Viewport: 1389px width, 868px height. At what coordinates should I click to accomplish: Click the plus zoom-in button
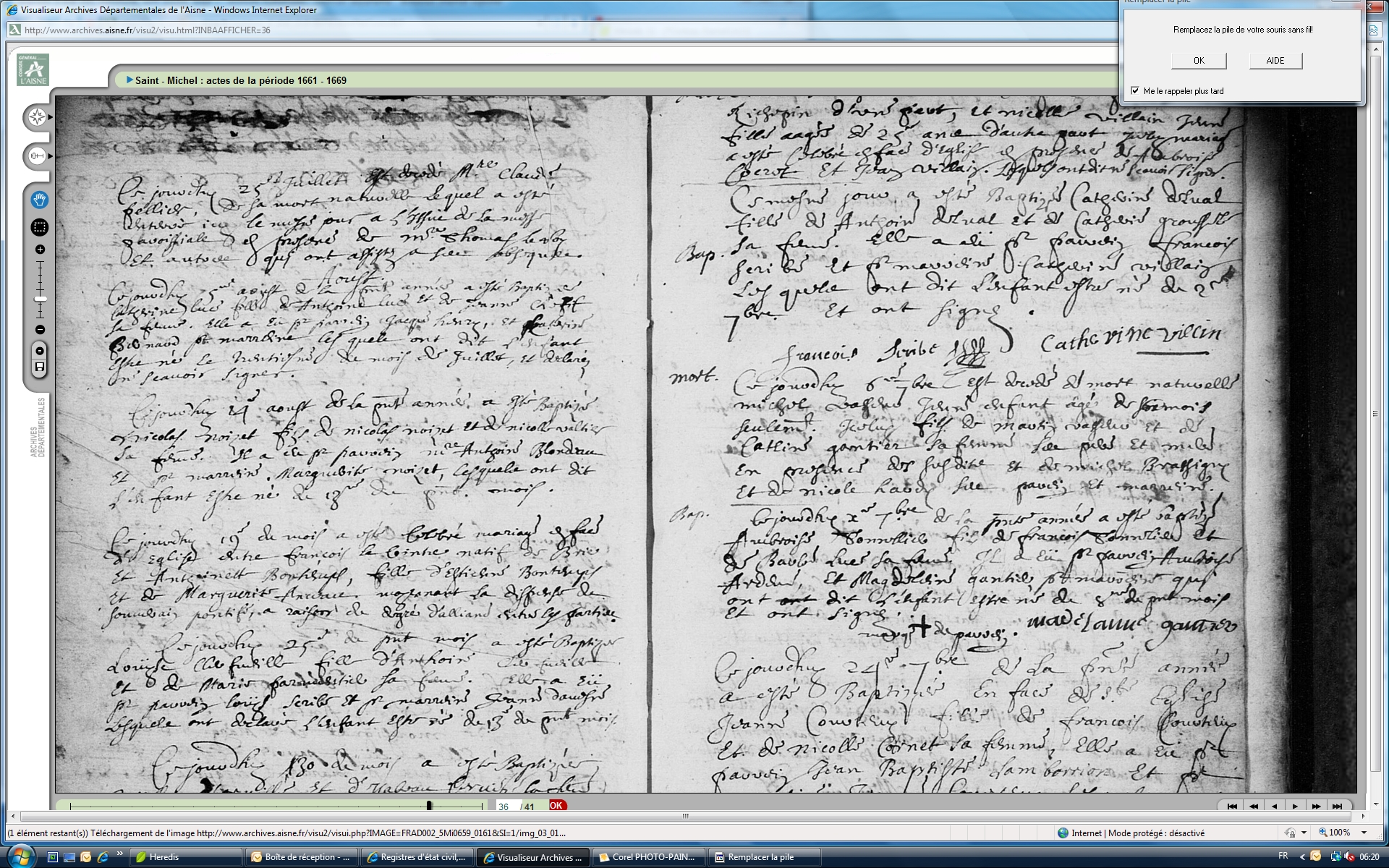pyautogui.click(x=40, y=250)
